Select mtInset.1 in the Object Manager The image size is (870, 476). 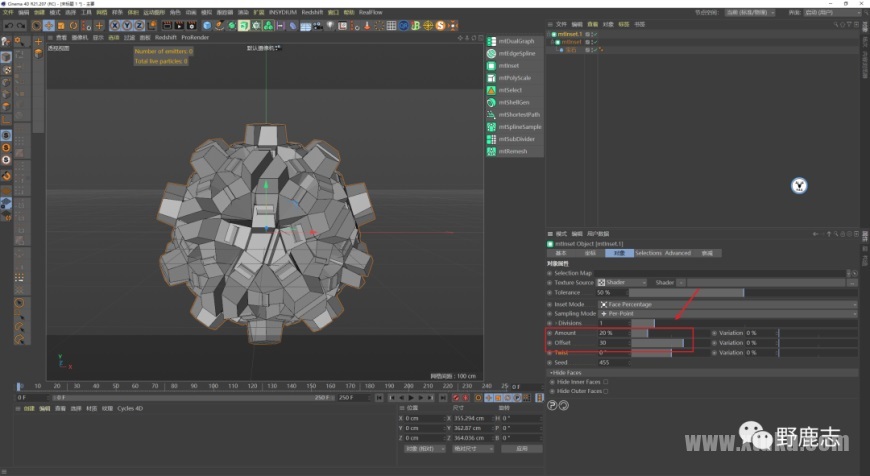(x=569, y=34)
